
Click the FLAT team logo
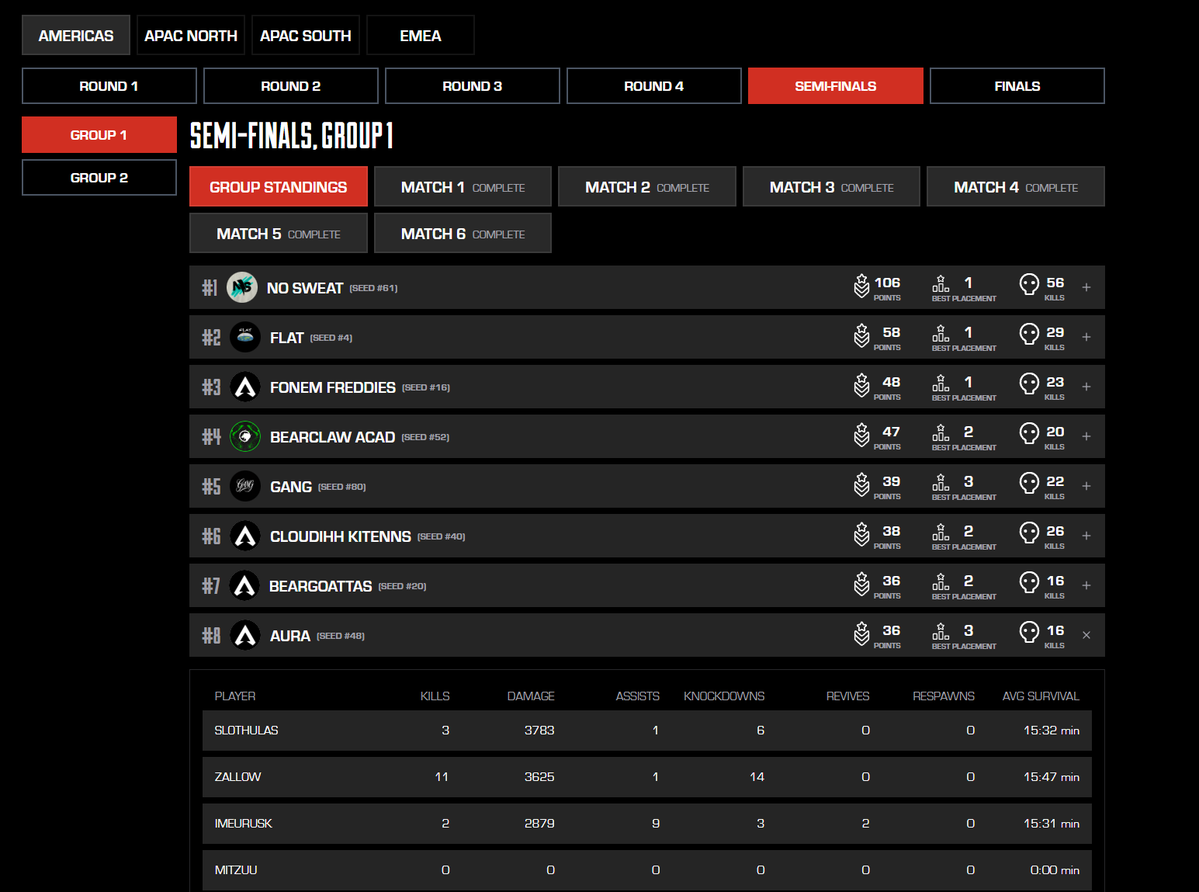click(245, 337)
